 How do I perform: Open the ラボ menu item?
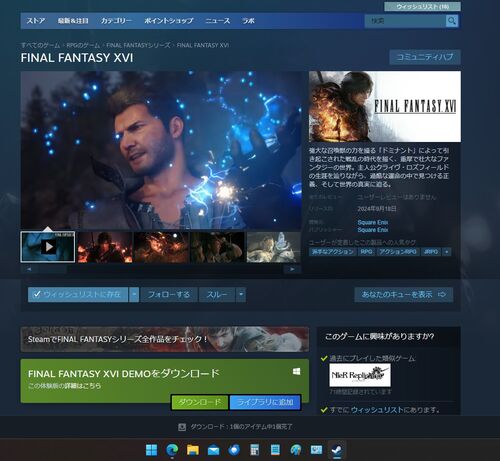(x=248, y=21)
